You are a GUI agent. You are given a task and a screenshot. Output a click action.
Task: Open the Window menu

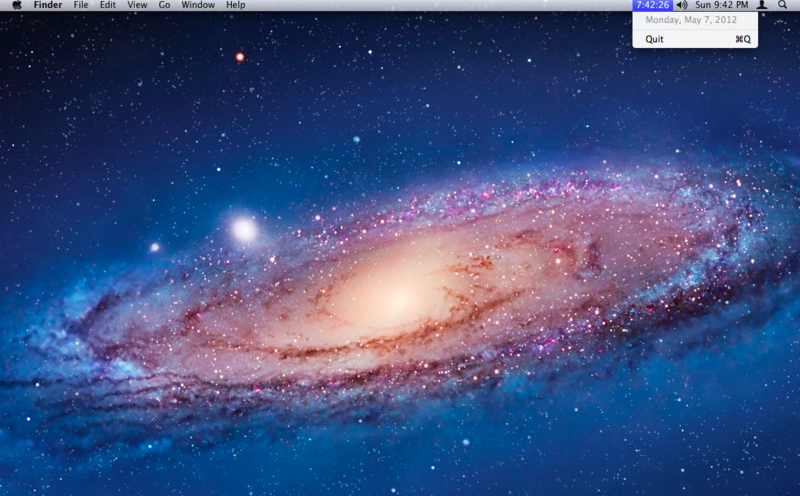[198, 5]
